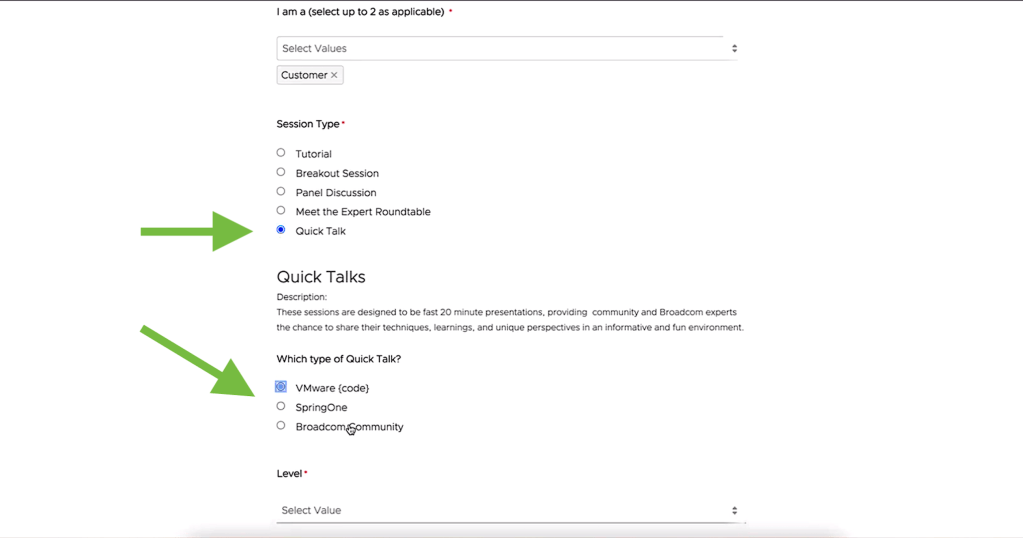Click the Quick Talks heading

(x=321, y=276)
